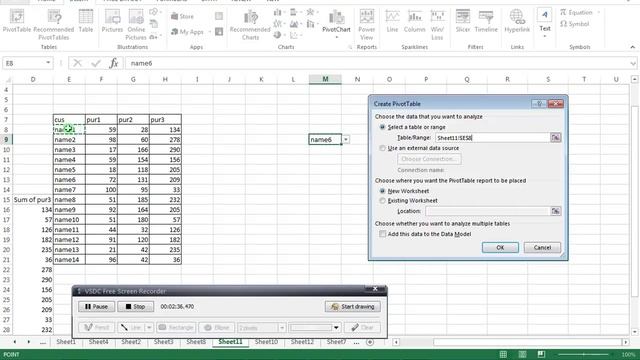Adjust the zoom slider in status bar

coord(584,355)
